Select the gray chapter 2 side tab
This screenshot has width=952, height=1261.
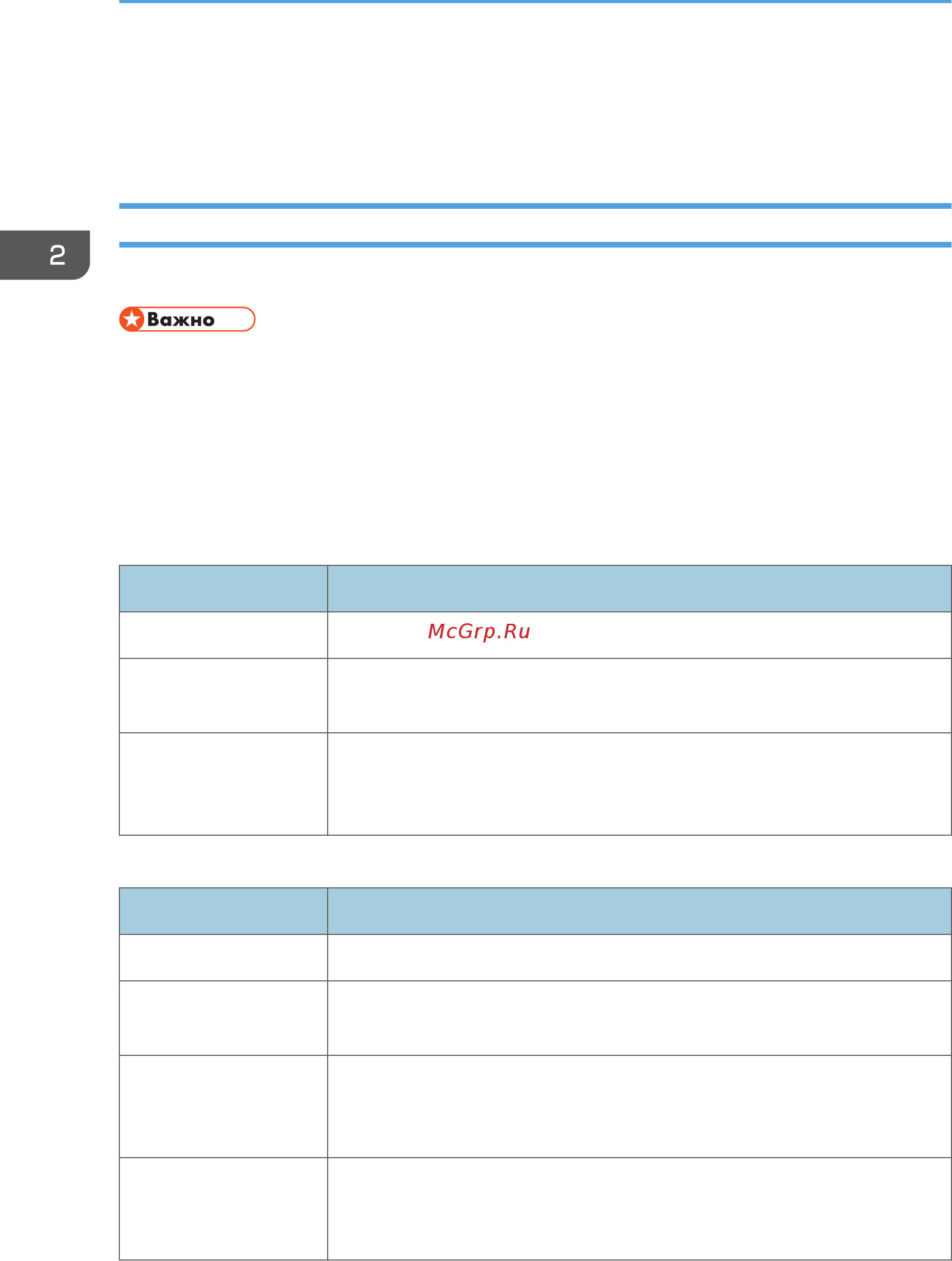[45, 255]
